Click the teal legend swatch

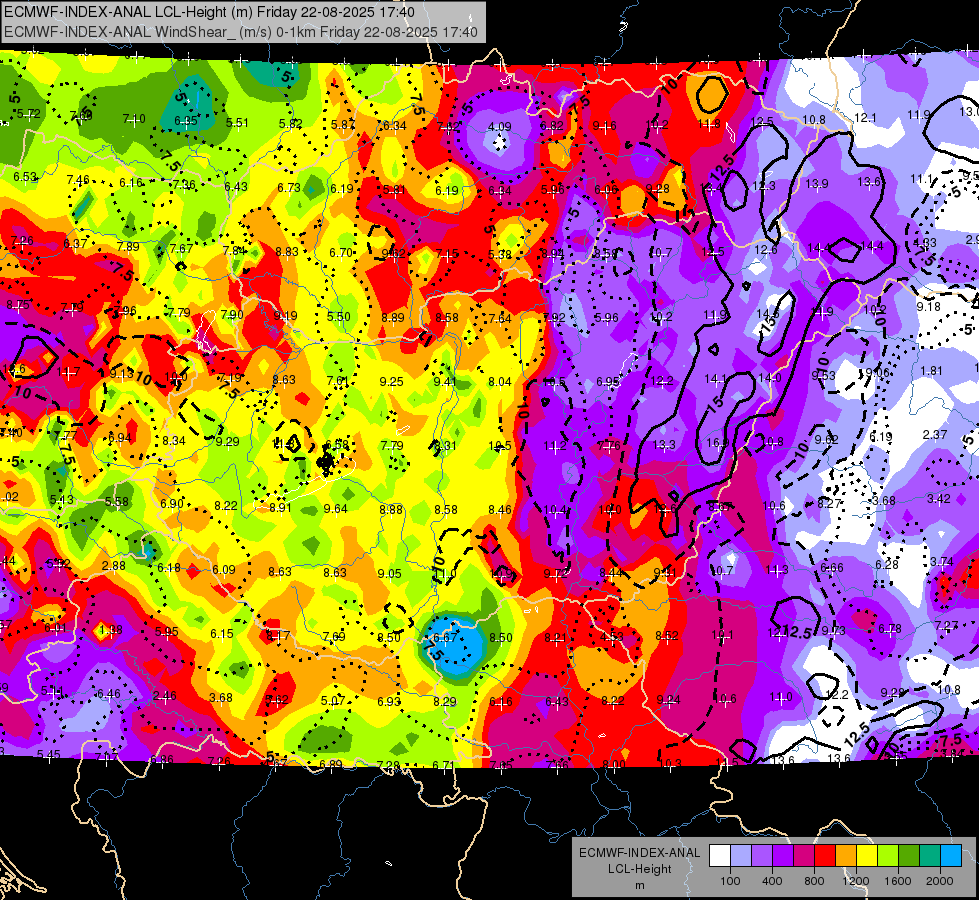930,856
